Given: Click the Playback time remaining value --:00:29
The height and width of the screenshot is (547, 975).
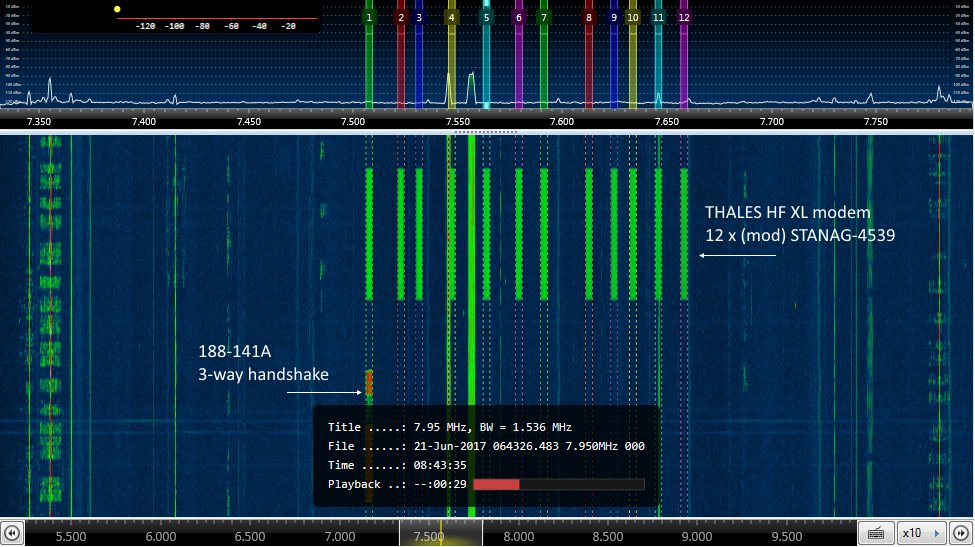Looking at the screenshot, I should 440,484.
